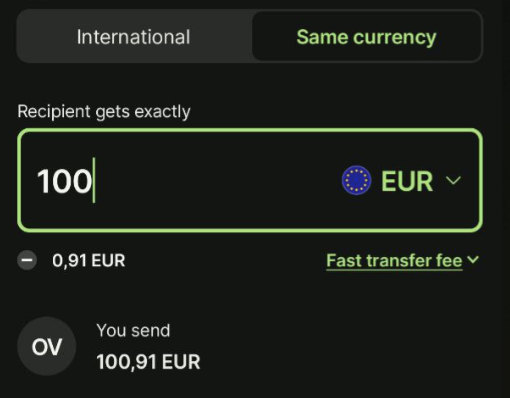Click the minus circle fee icon
The width and height of the screenshot is (510, 398).
click(x=27, y=260)
